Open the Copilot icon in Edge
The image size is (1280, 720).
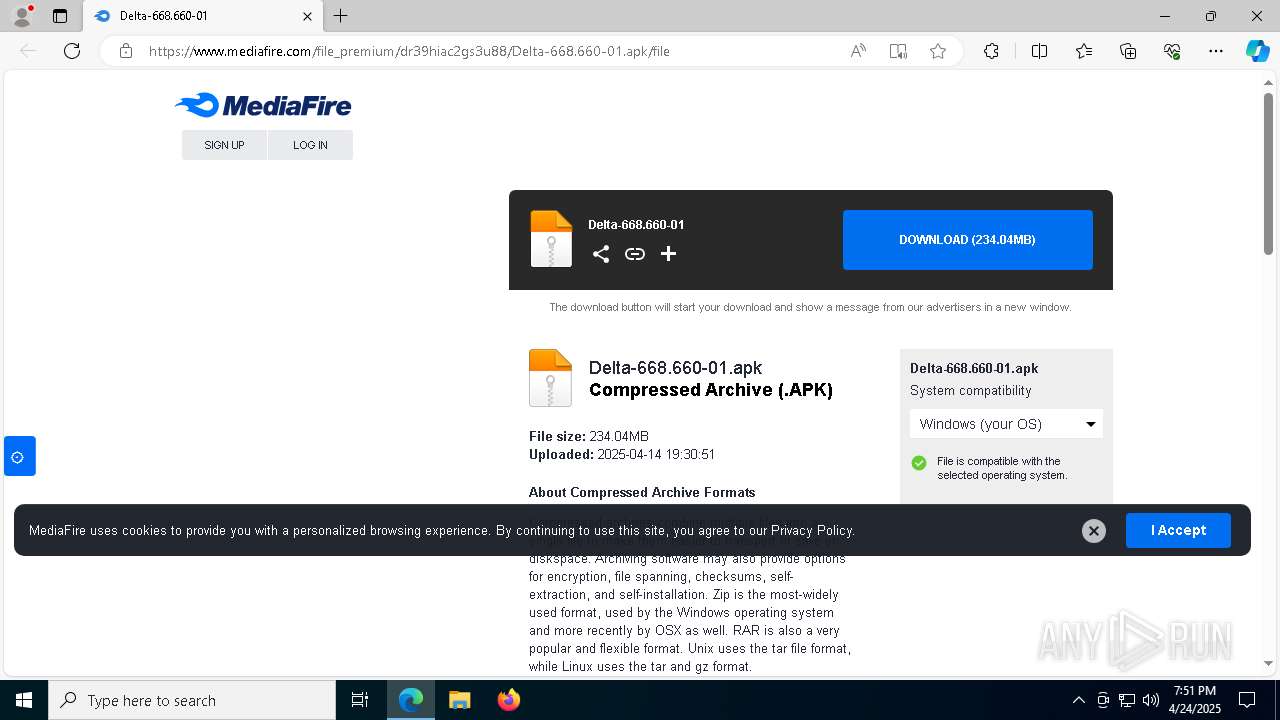click(1257, 51)
